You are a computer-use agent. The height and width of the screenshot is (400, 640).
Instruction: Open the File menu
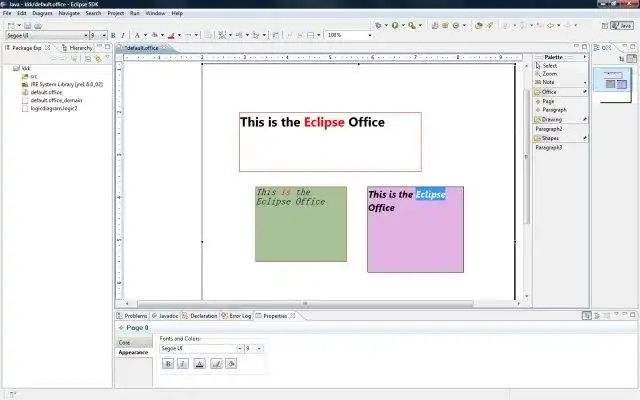(7, 13)
